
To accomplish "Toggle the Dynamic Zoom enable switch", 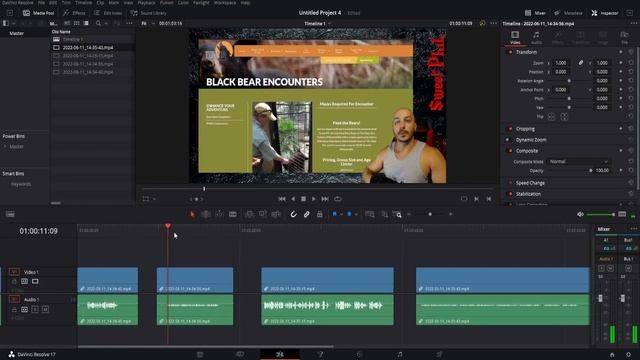I will point(508,140).
